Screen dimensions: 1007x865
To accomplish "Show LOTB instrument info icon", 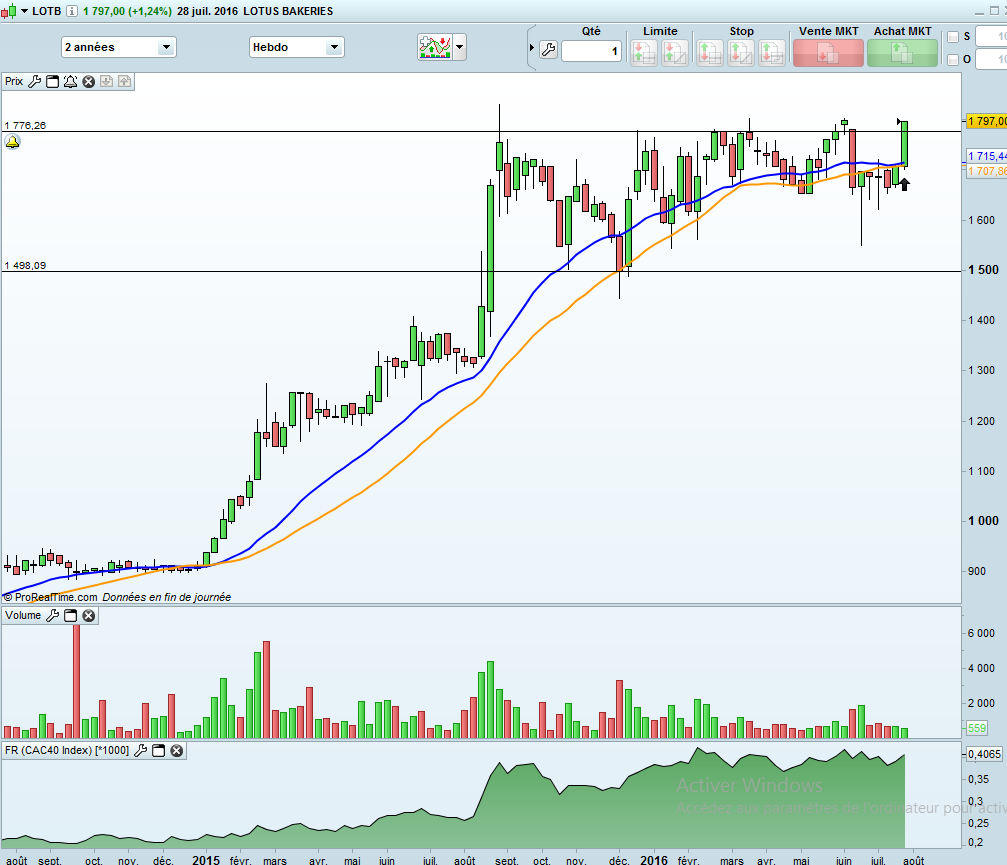I will click(x=72, y=11).
